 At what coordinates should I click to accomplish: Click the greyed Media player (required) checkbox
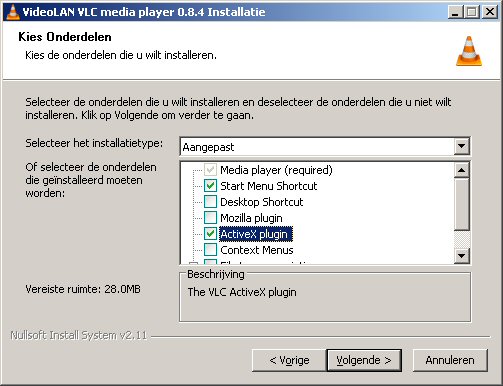(210, 170)
